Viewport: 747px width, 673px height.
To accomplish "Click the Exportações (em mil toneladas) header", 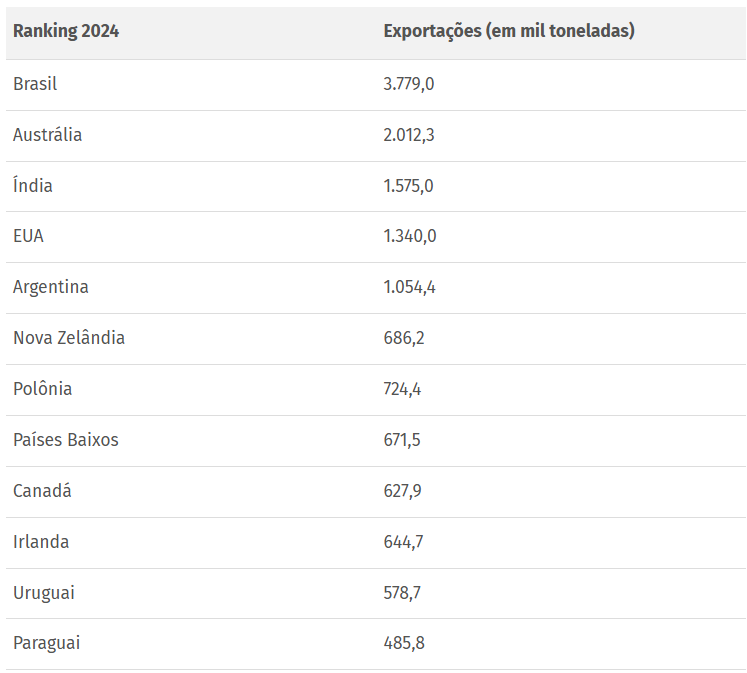I will [509, 31].
